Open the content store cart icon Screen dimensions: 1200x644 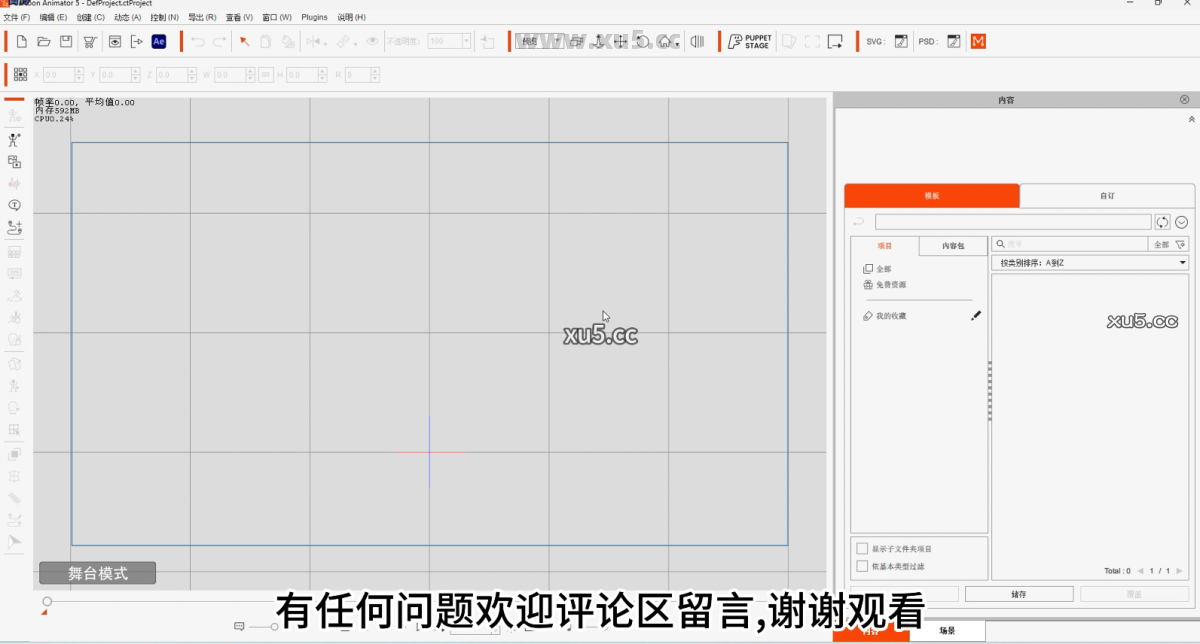(x=89, y=41)
